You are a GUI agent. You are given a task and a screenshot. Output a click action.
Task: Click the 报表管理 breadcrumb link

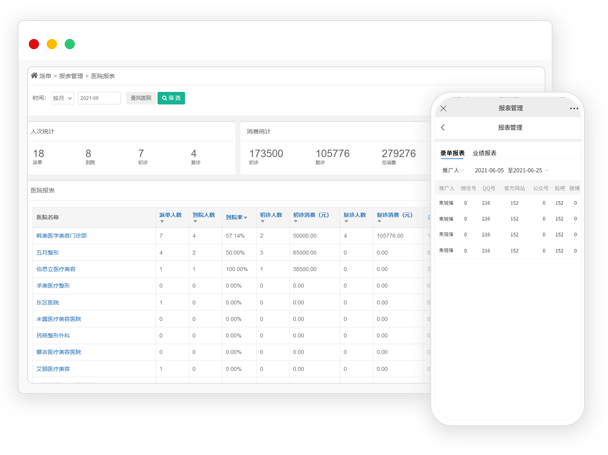(x=71, y=76)
